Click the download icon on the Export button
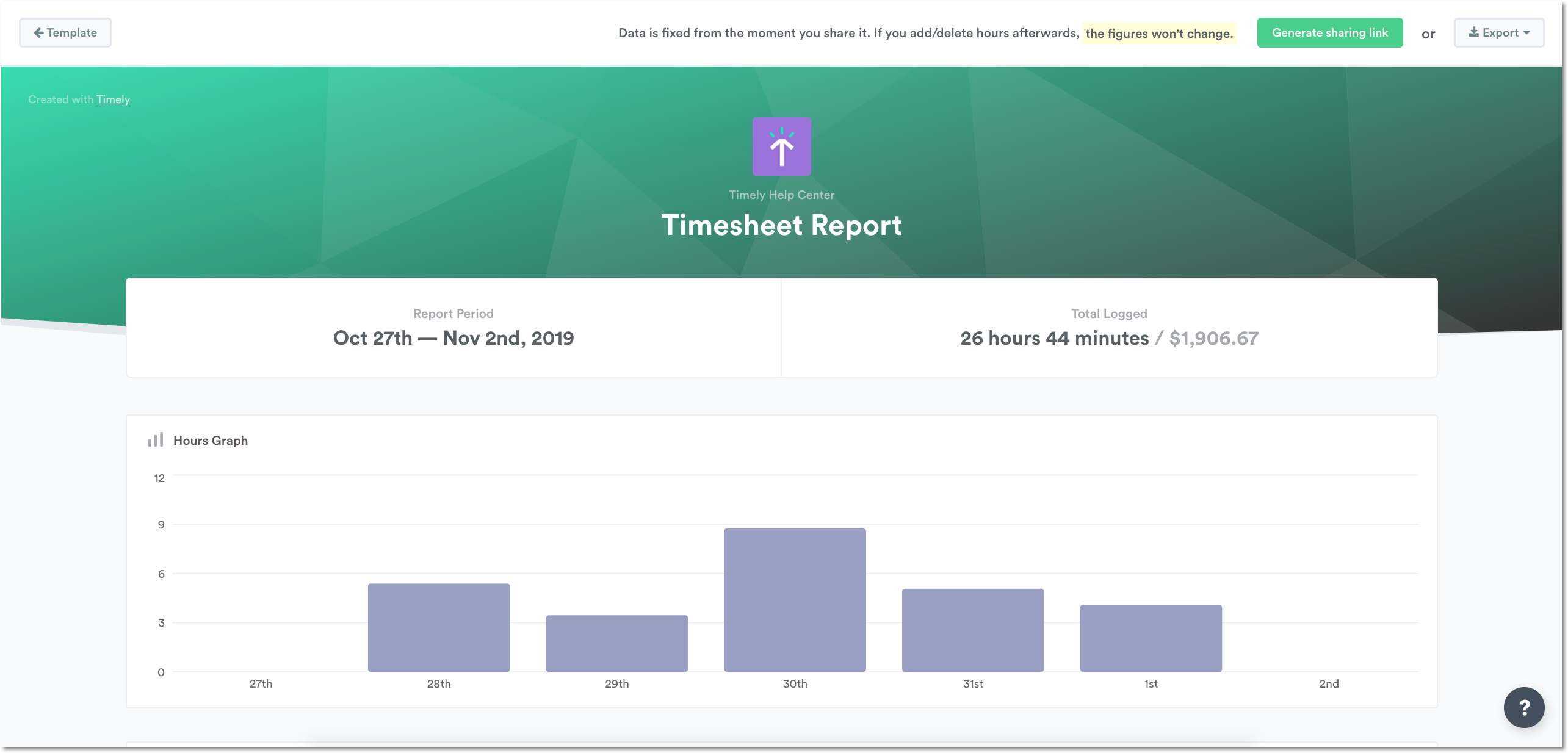Viewport: 1568px width, 753px height. [1474, 32]
